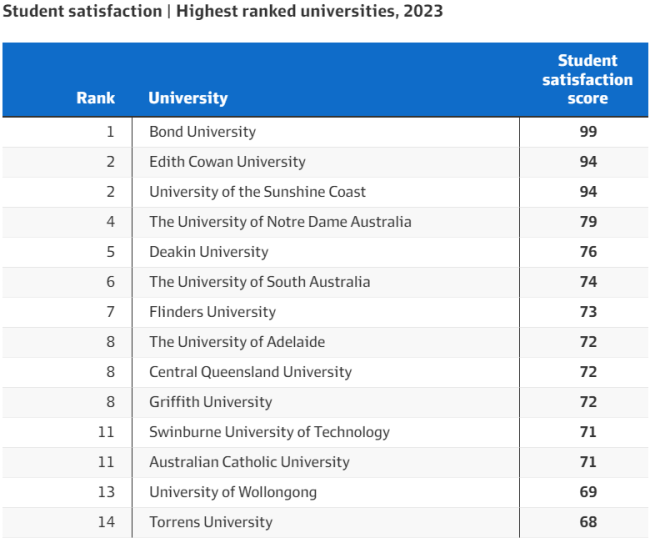Click 'Australian Catholic University' cell
Image resolution: width=650 pixels, height=538 pixels.
click(x=249, y=462)
